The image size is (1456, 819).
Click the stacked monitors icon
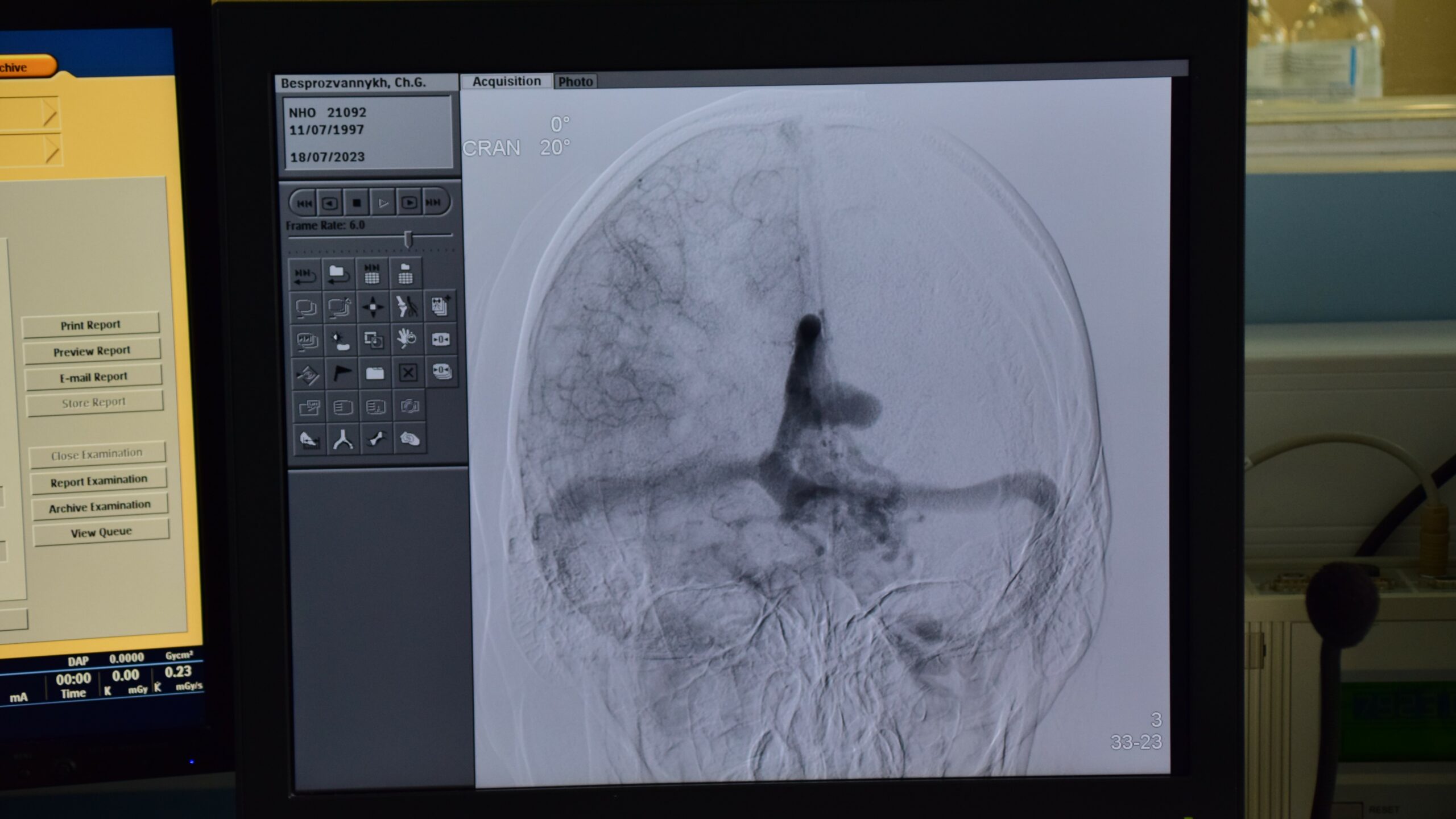pyautogui.click(x=307, y=308)
